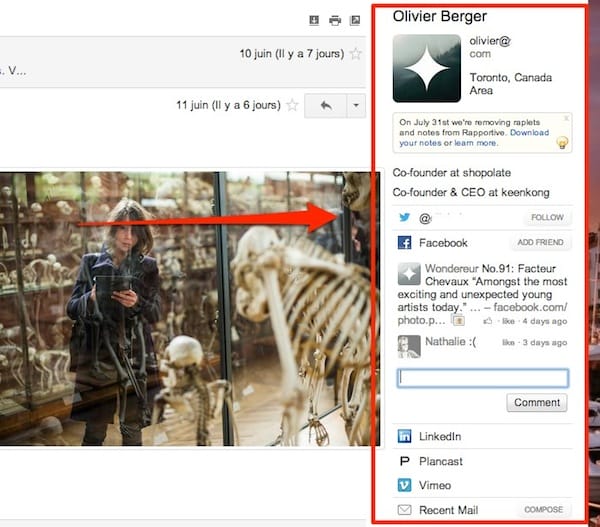The height and width of the screenshot is (527, 600).
Task: Click the Download your notes link
Action: pos(474,138)
